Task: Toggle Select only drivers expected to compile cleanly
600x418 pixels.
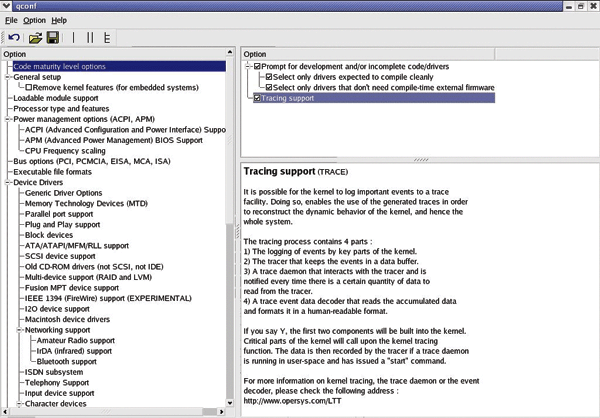Action: (x=268, y=77)
